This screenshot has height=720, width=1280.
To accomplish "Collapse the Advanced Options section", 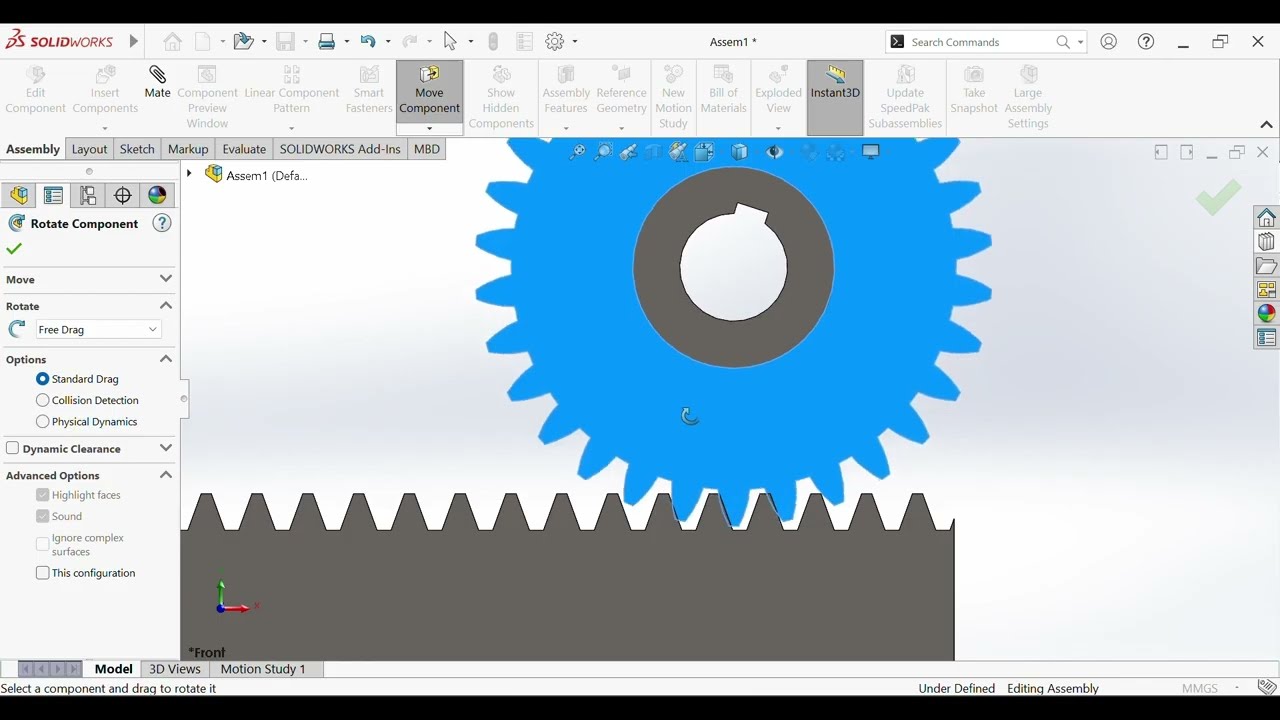I will pyautogui.click(x=166, y=475).
